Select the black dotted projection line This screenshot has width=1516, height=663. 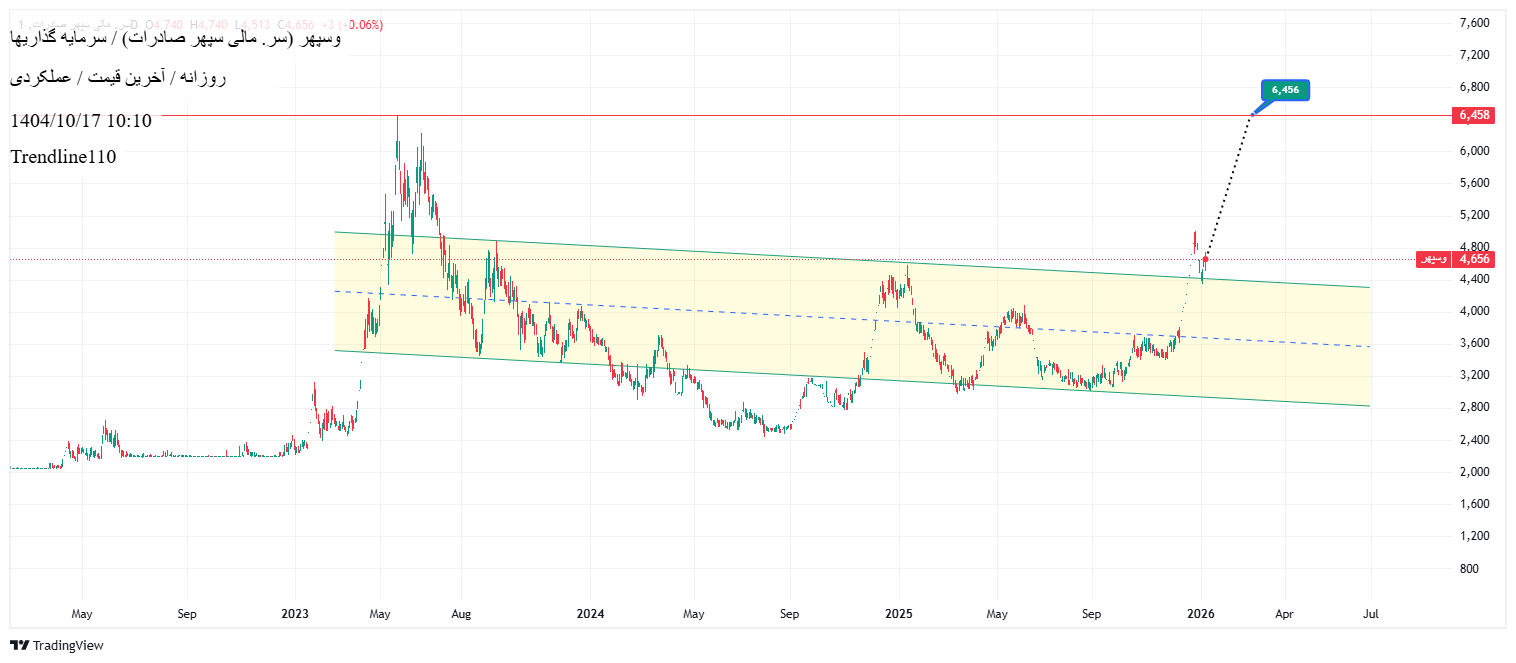(x=1228, y=185)
